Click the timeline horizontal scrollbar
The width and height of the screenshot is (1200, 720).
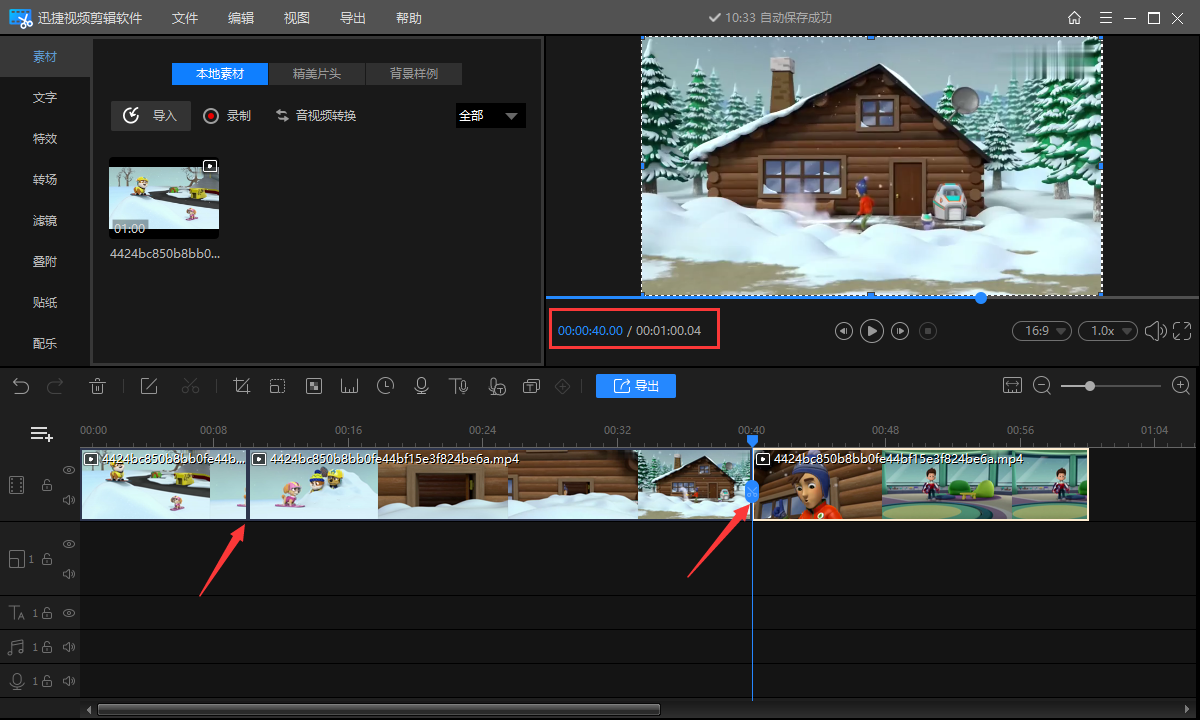tap(379, 709)
